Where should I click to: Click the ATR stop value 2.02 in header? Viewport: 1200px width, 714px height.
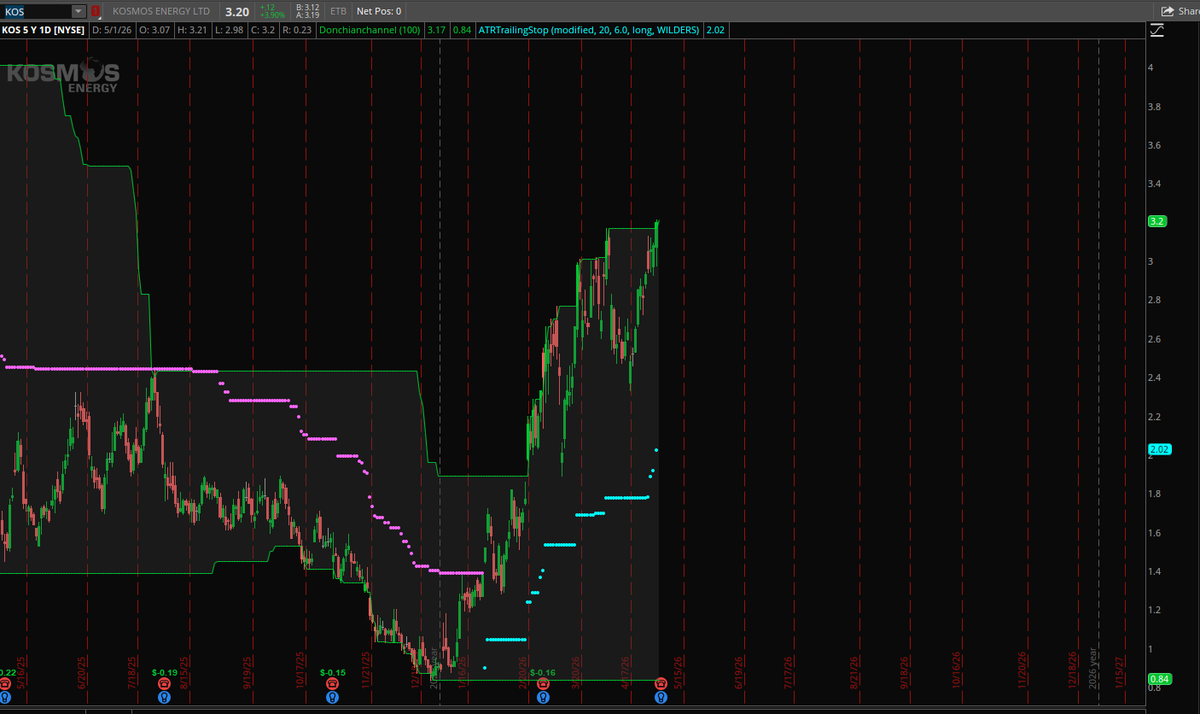coord(714,30)
